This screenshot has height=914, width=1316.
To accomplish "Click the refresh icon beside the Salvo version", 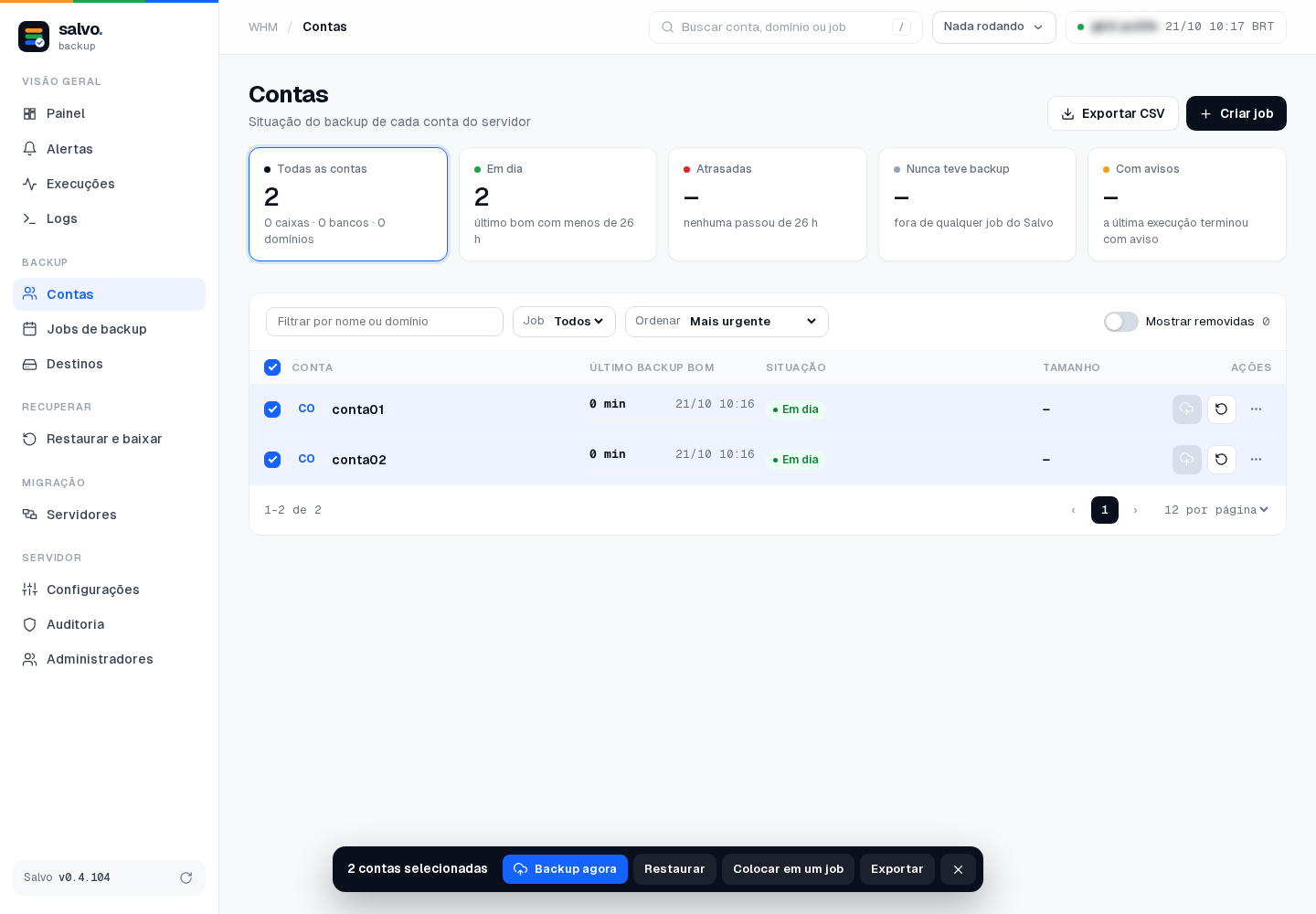I will pyautogui.click(x=186, y=877).
